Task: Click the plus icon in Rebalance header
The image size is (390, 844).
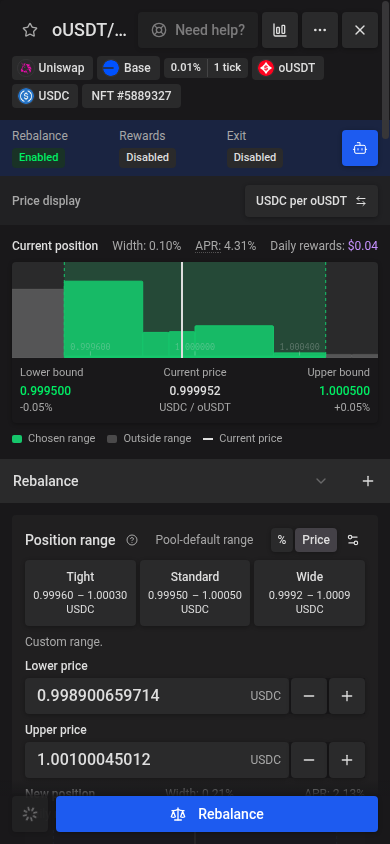Action: coord(368,481)
